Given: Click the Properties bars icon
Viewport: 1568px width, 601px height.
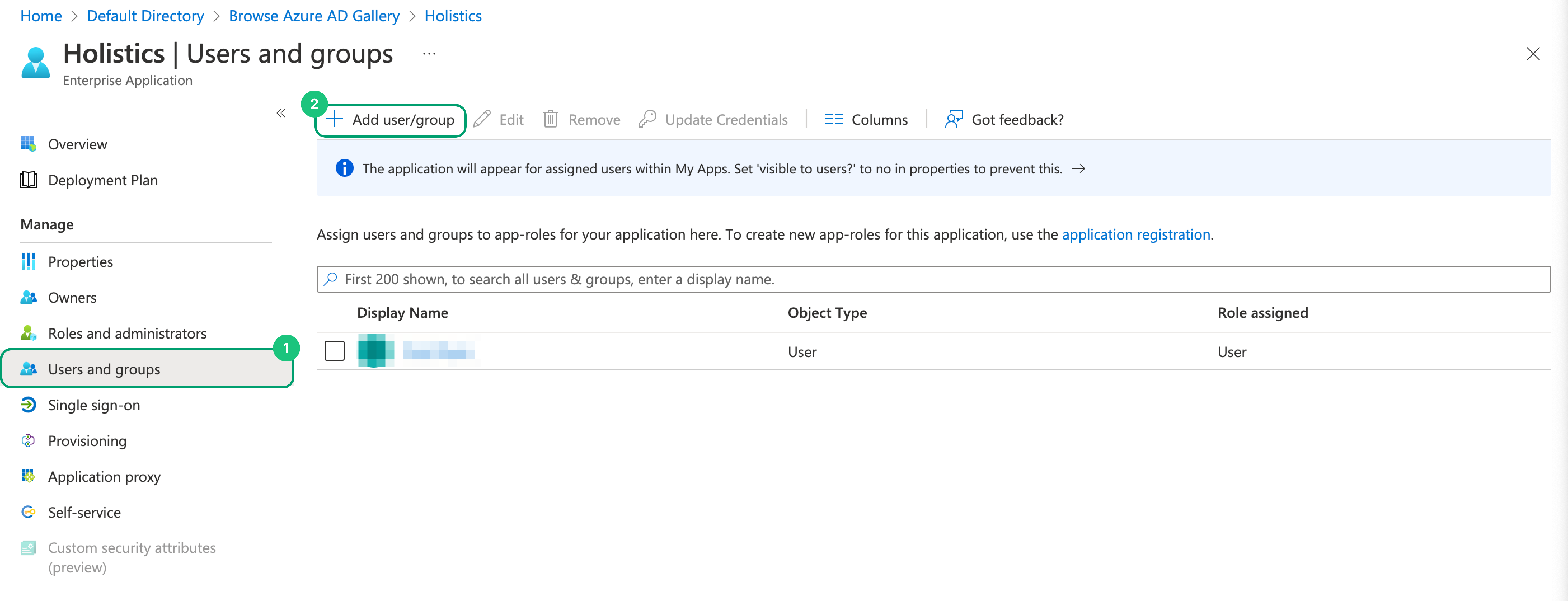Looking at the screenshot, I should click(28, 261).
